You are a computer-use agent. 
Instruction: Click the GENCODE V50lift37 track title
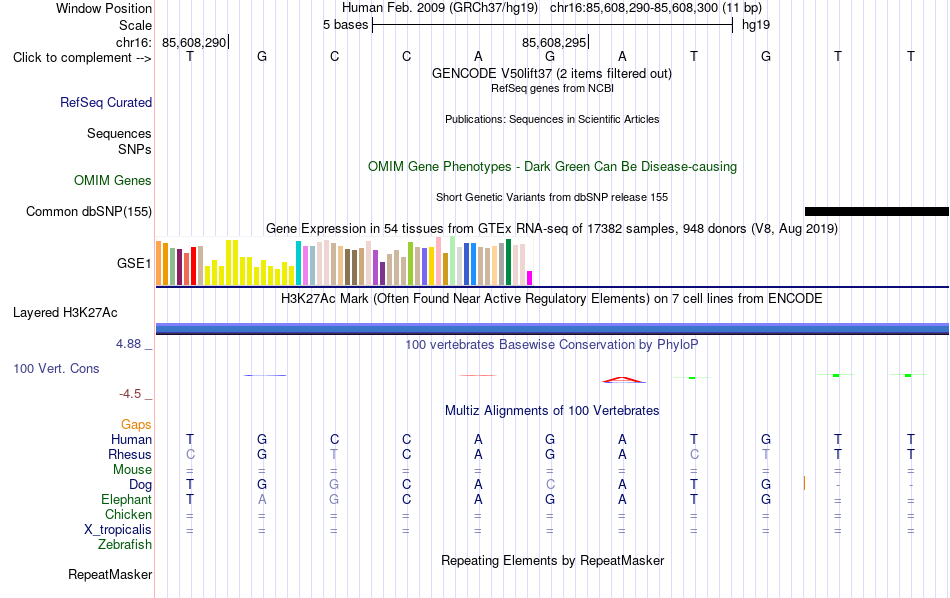[x=552, y=74]
